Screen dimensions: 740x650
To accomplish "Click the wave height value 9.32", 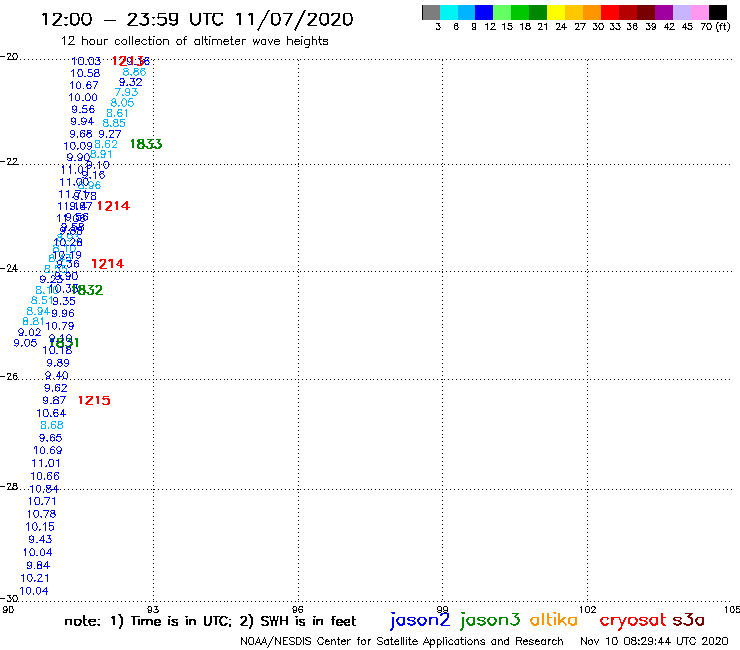I will 130,82.
